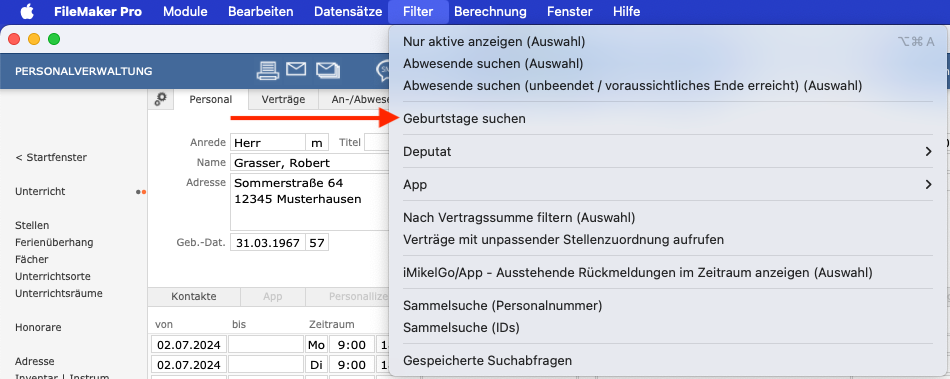Open Adresse in the sidebar
This screenshot has width=950, height=379.
(35, 361)
